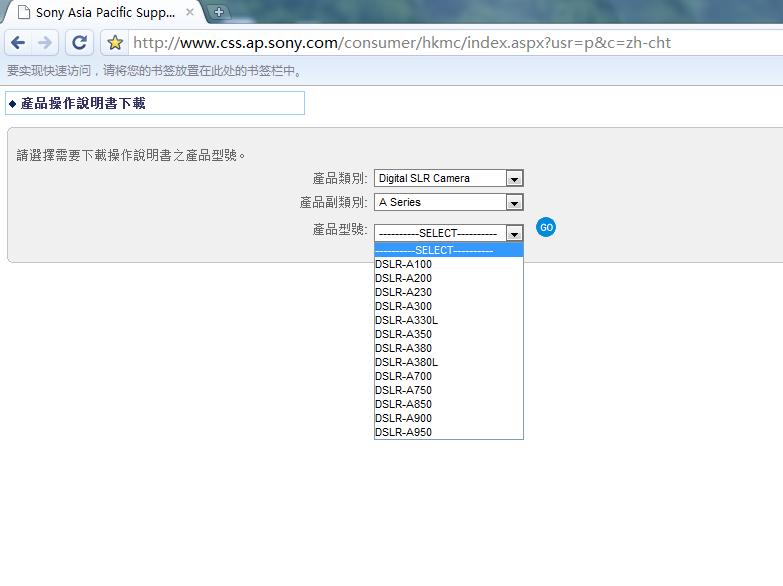The width and height of the screenshot is (783, 586).
Task: Bookmark the page using the star icon
Action: pos(115,43)
